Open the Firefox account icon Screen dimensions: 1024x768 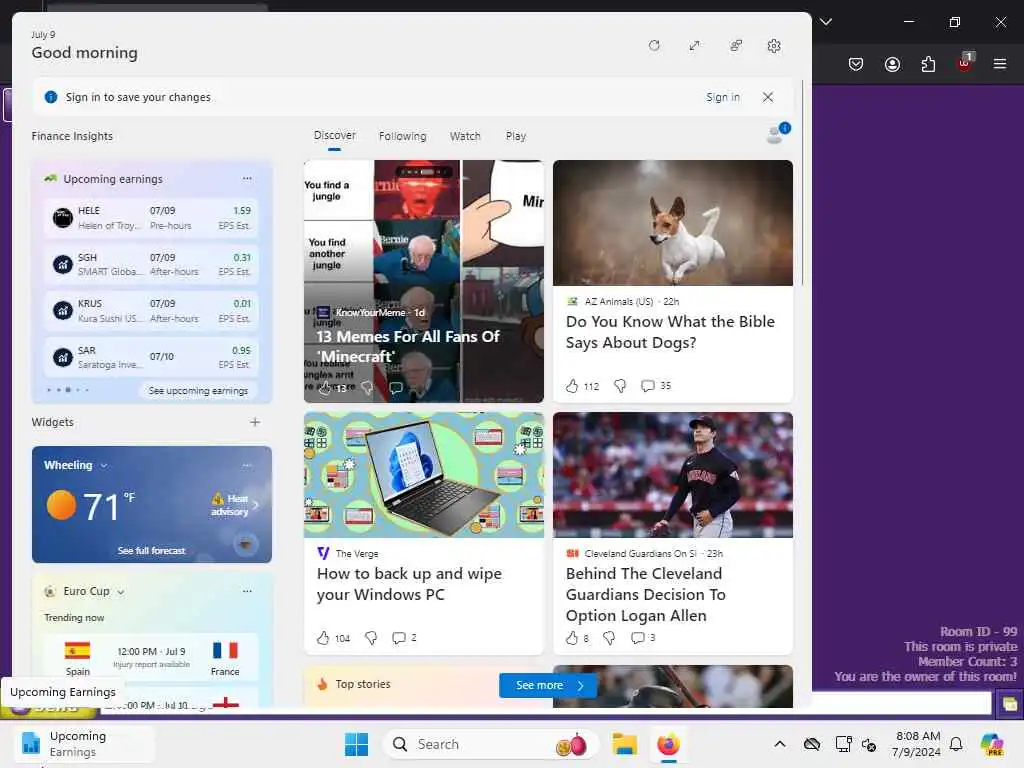coord(892,64)
